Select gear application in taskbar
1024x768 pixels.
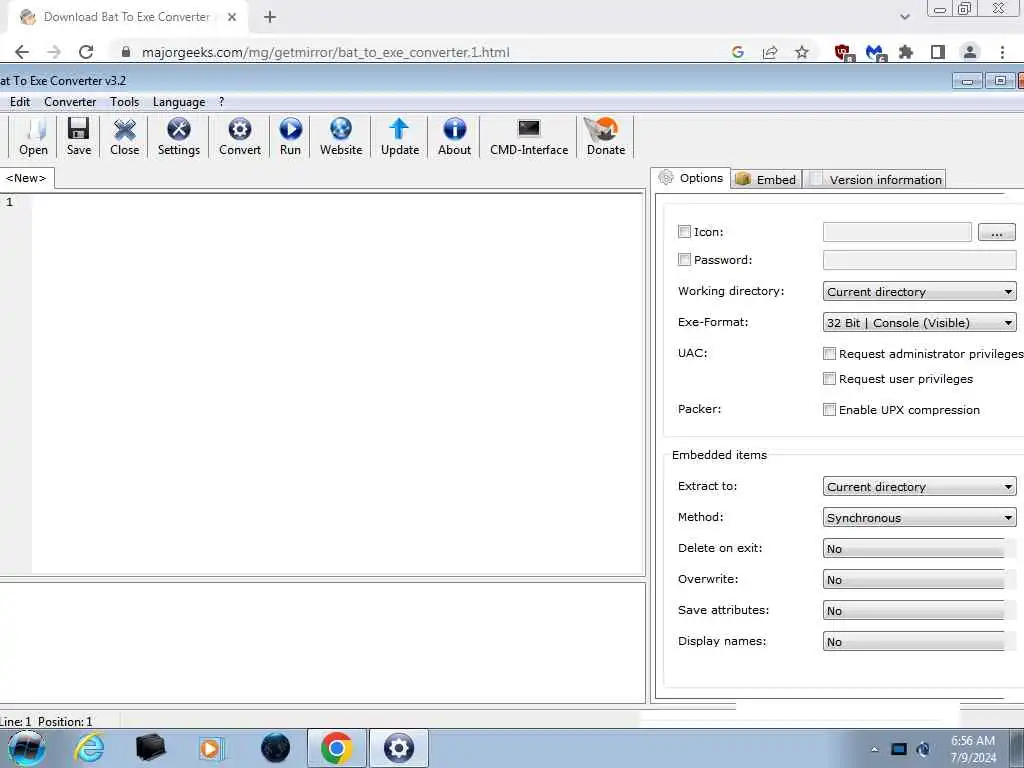coord(398,748)
